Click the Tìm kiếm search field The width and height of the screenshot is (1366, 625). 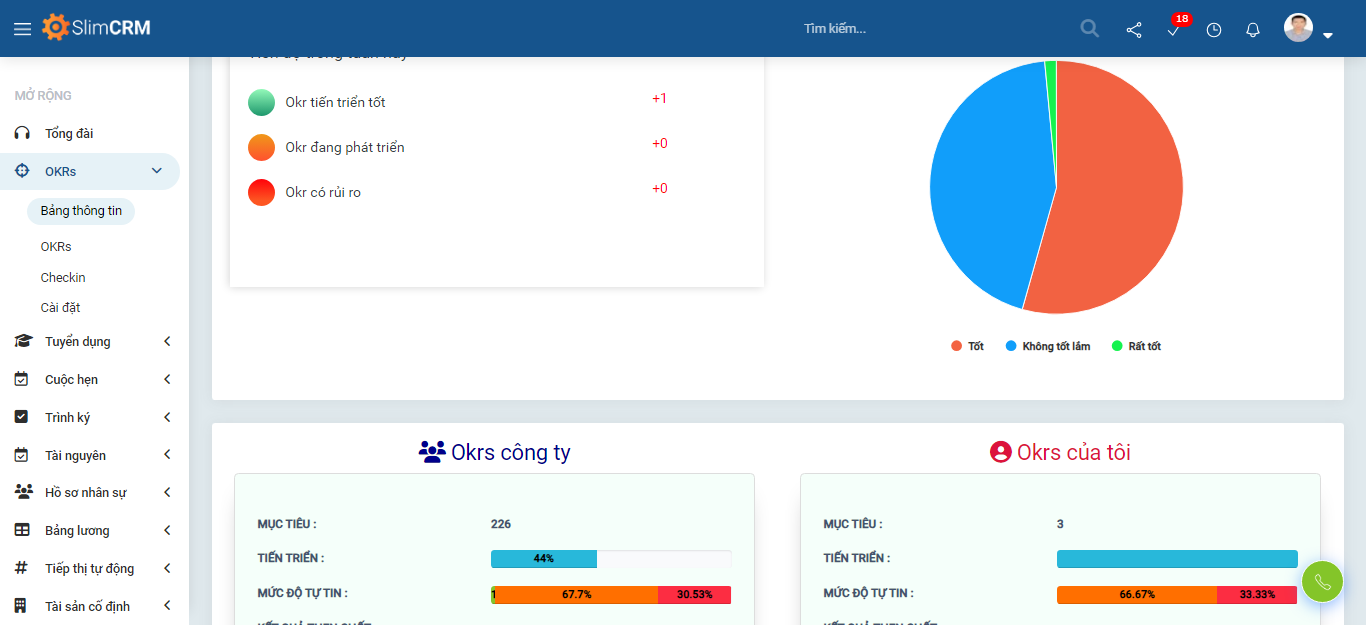(x=900, y=29)
